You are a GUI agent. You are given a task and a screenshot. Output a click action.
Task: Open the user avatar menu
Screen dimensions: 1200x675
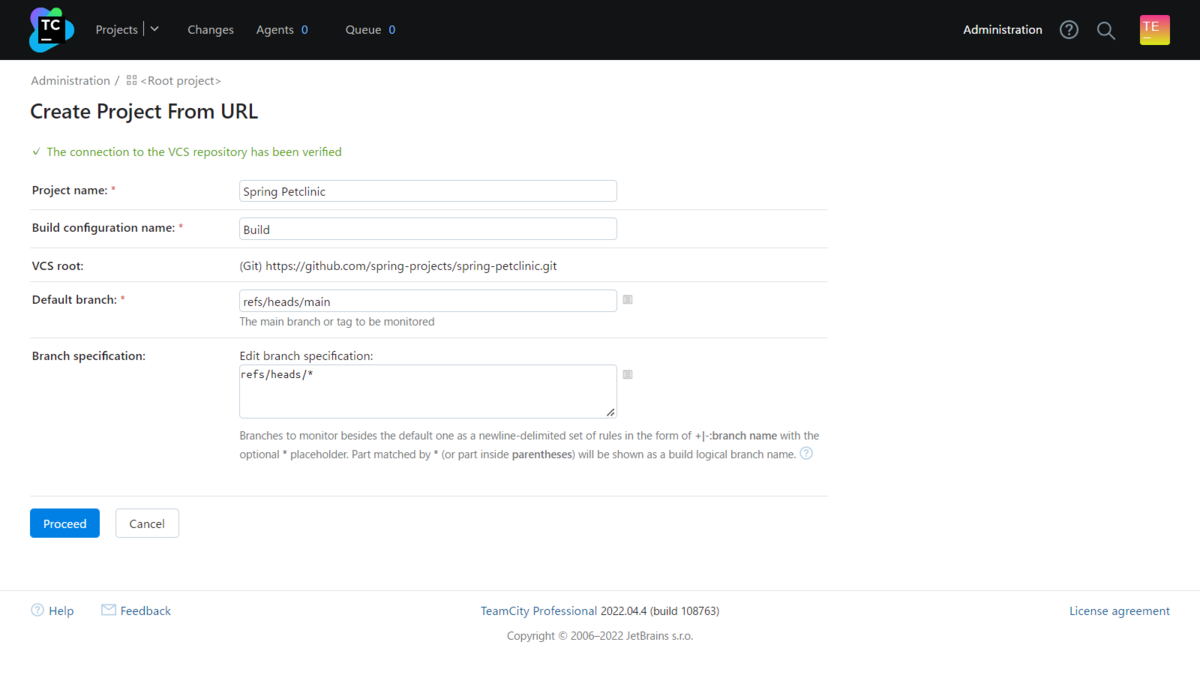pos(1154,30)
